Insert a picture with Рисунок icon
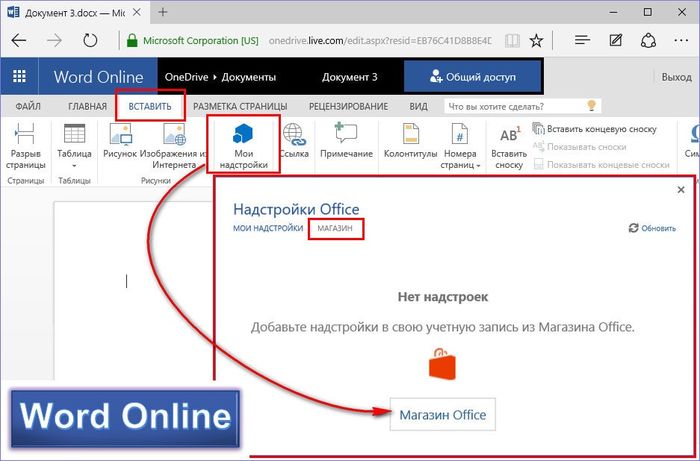The width and height of the screenshot is (700, 461). click(x=119, y=144)
